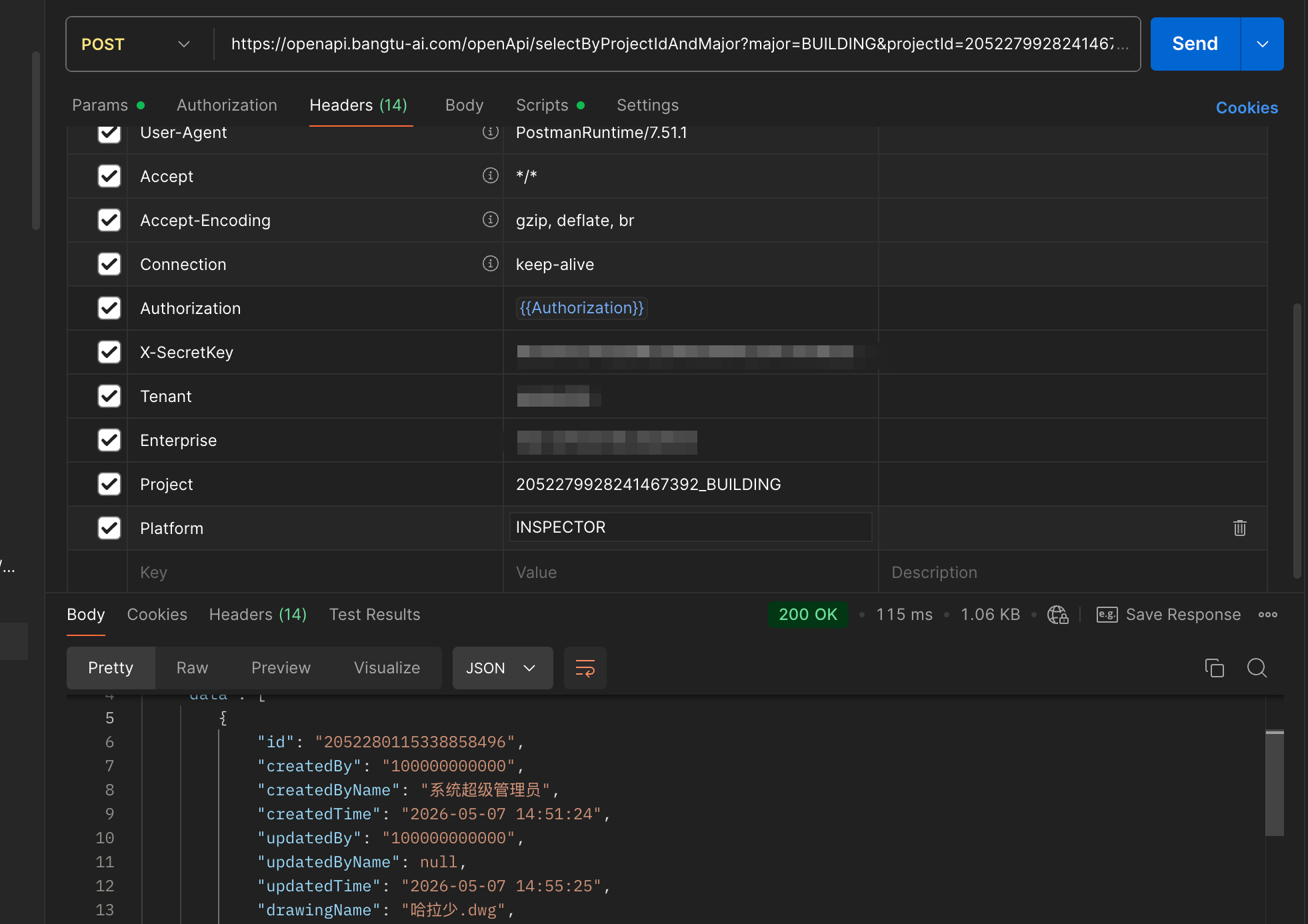Click the info icon for Accept-Encoding header

(x=491, y=219)
